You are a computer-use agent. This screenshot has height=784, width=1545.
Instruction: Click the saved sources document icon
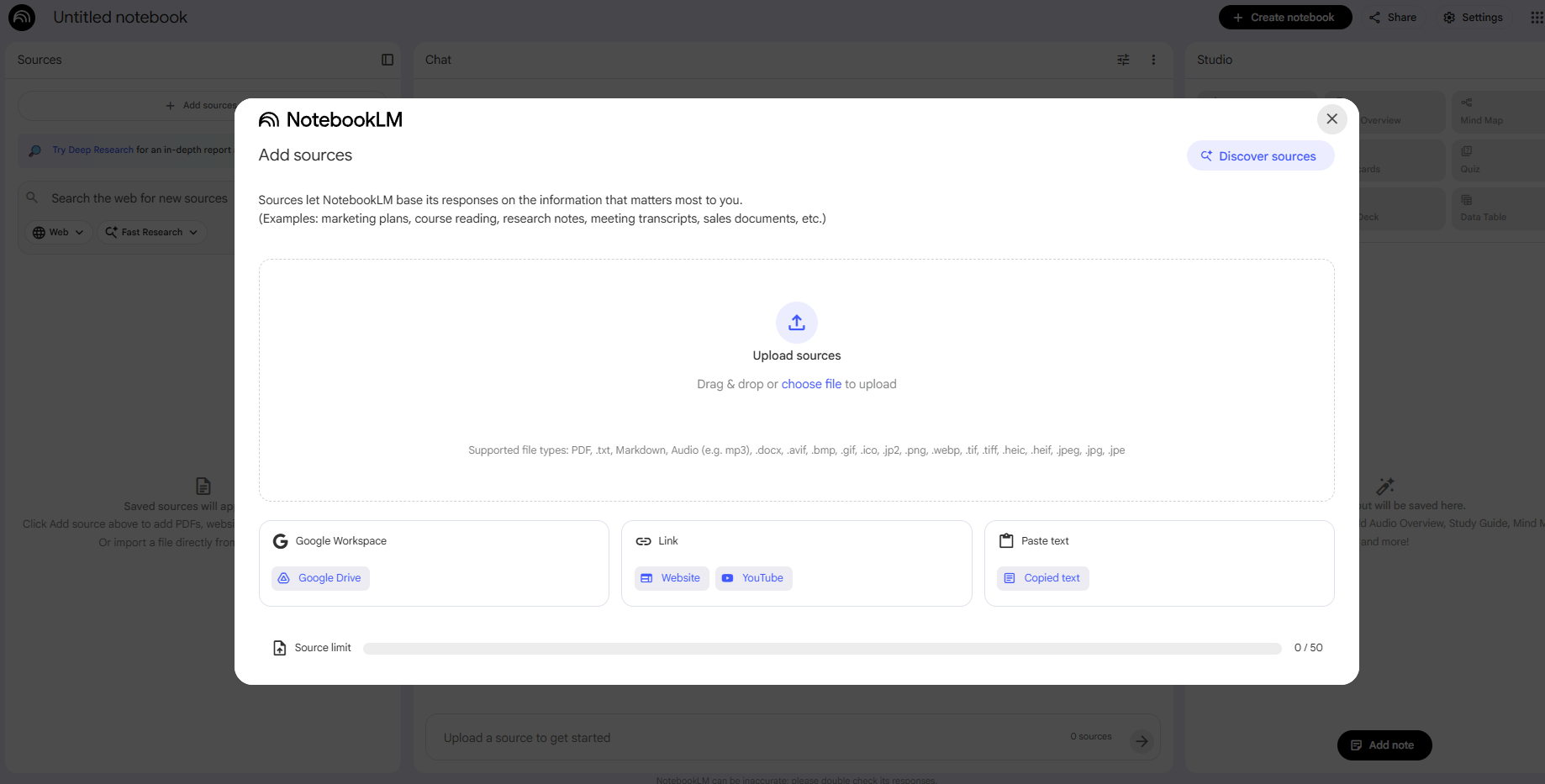click(x=203, y=486)
